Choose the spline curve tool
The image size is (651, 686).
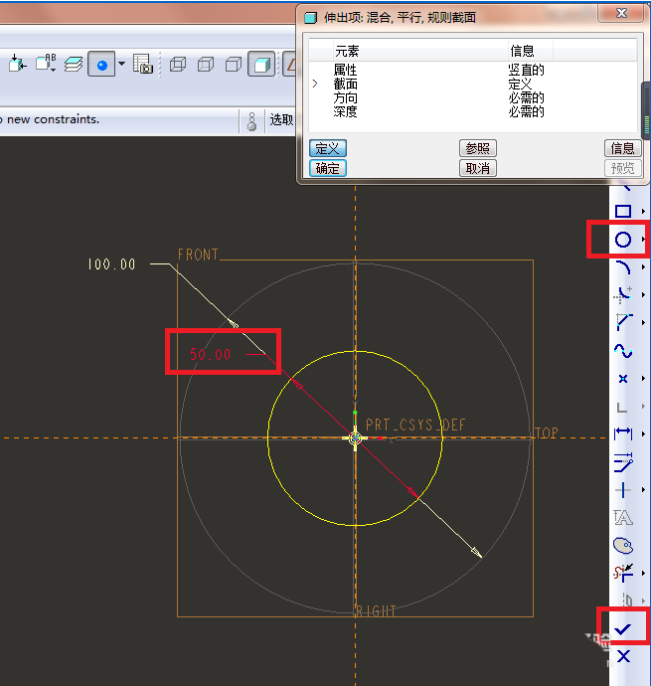pyautogui.click(x=622, y=351)
